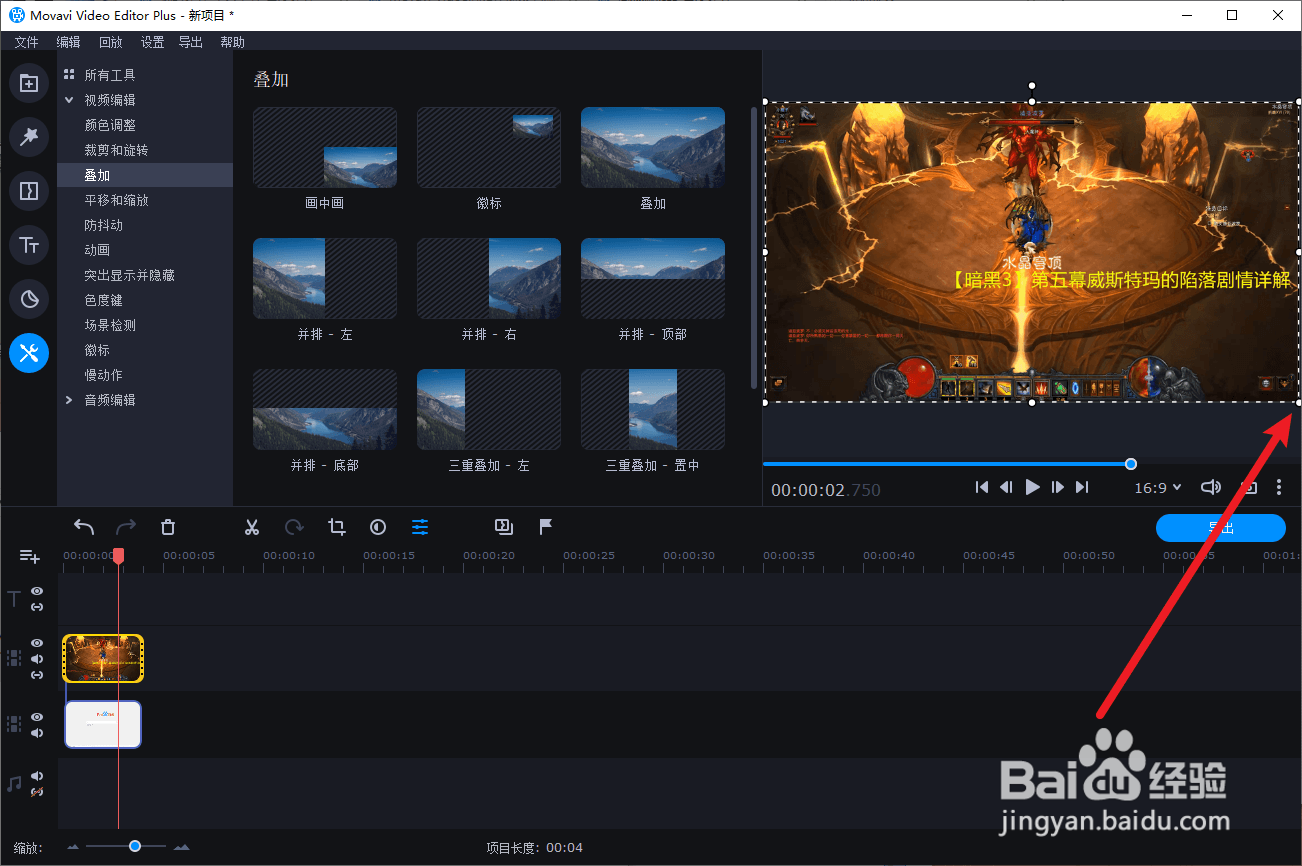Mute the overlay video track
Screen dimensions: 1302x866
coord(37,659)
